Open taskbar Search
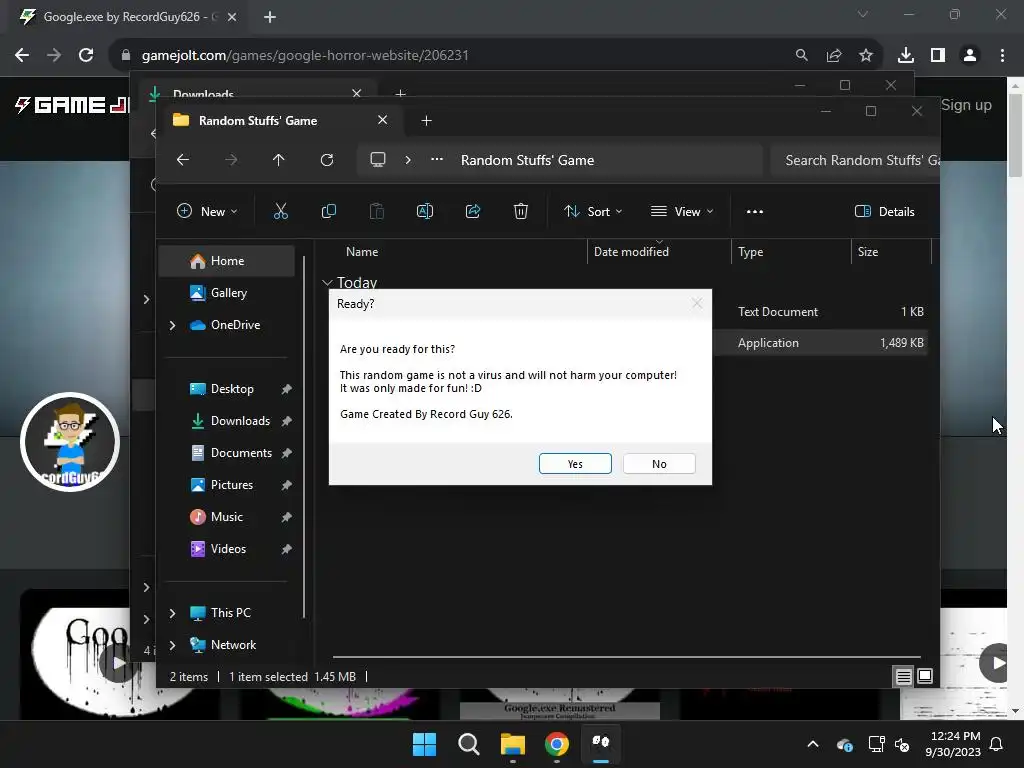Image resolution: width=1024 pixels, height=768 pixels. (468, 744)
